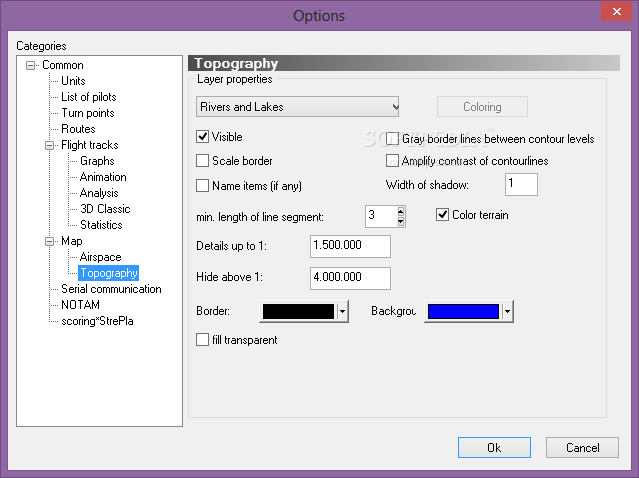Click the Hide above 1 field
Viewport: 639px width, 478px height.
click(350, 278)
